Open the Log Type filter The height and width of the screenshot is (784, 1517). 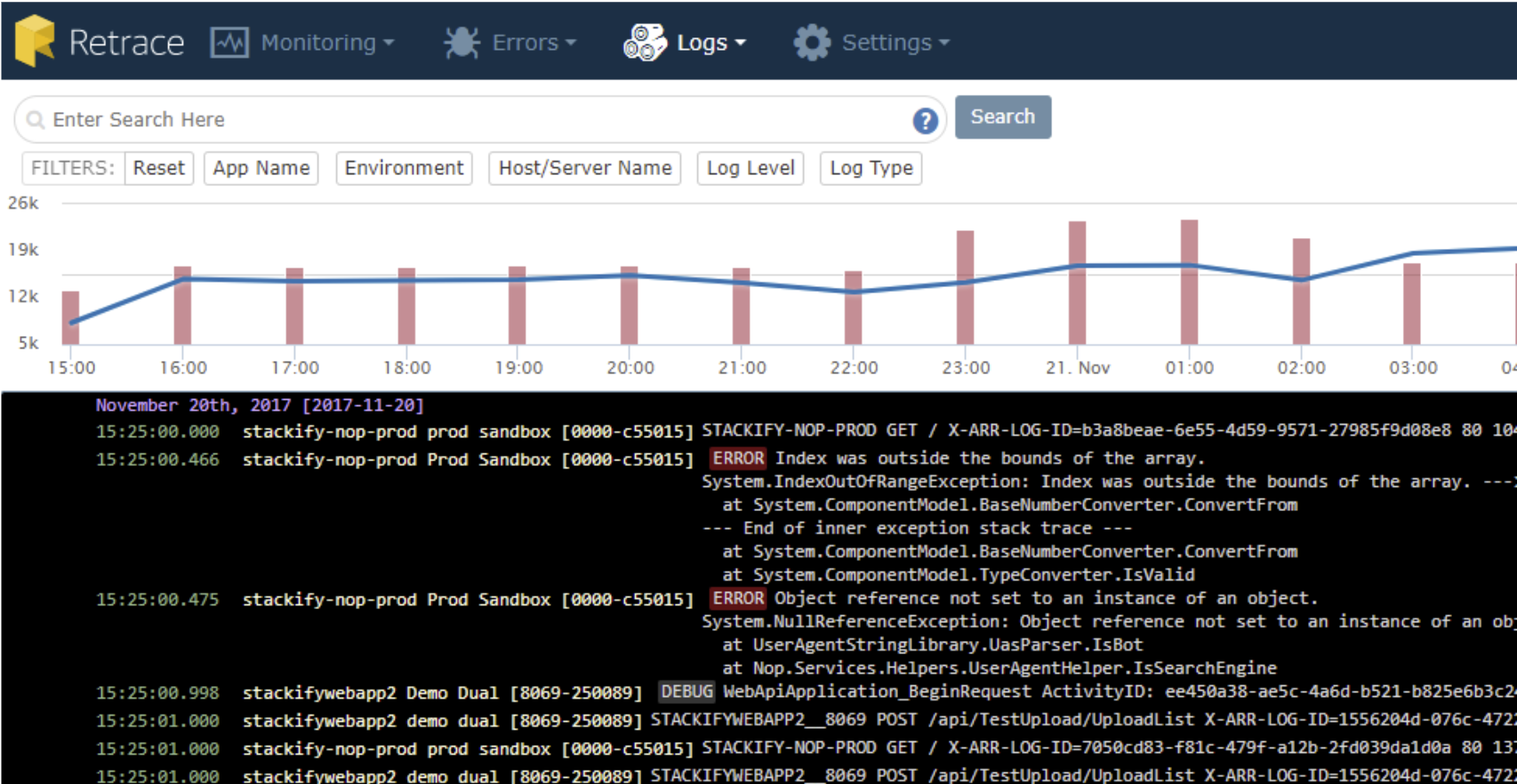click(871, 168)
